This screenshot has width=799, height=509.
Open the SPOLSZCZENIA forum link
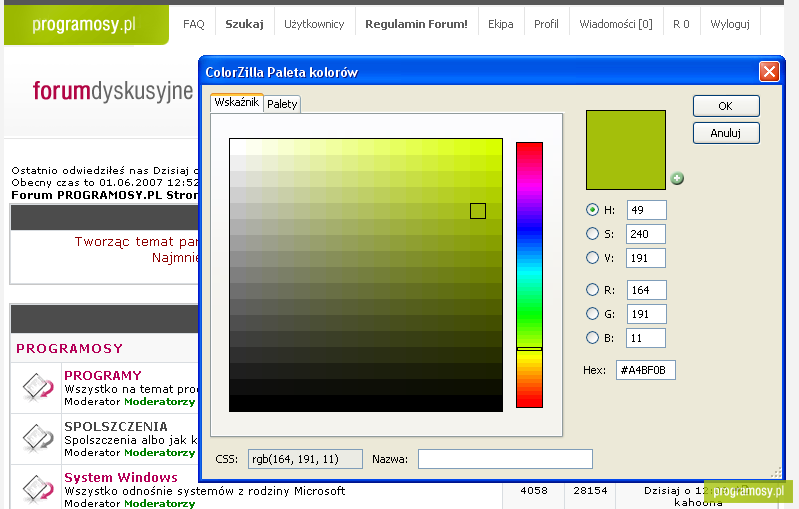[x=116, y=426]
